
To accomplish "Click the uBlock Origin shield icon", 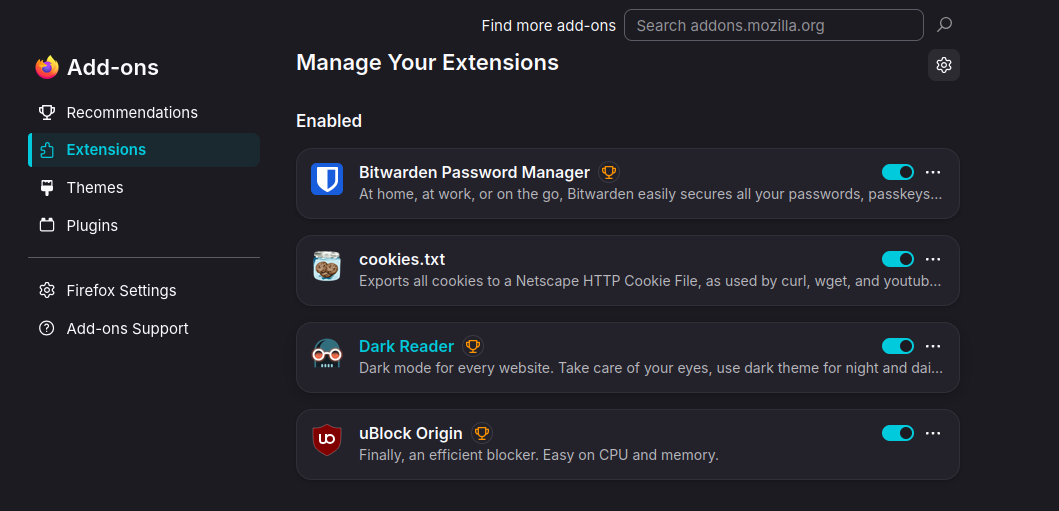I will click(327, 440).
